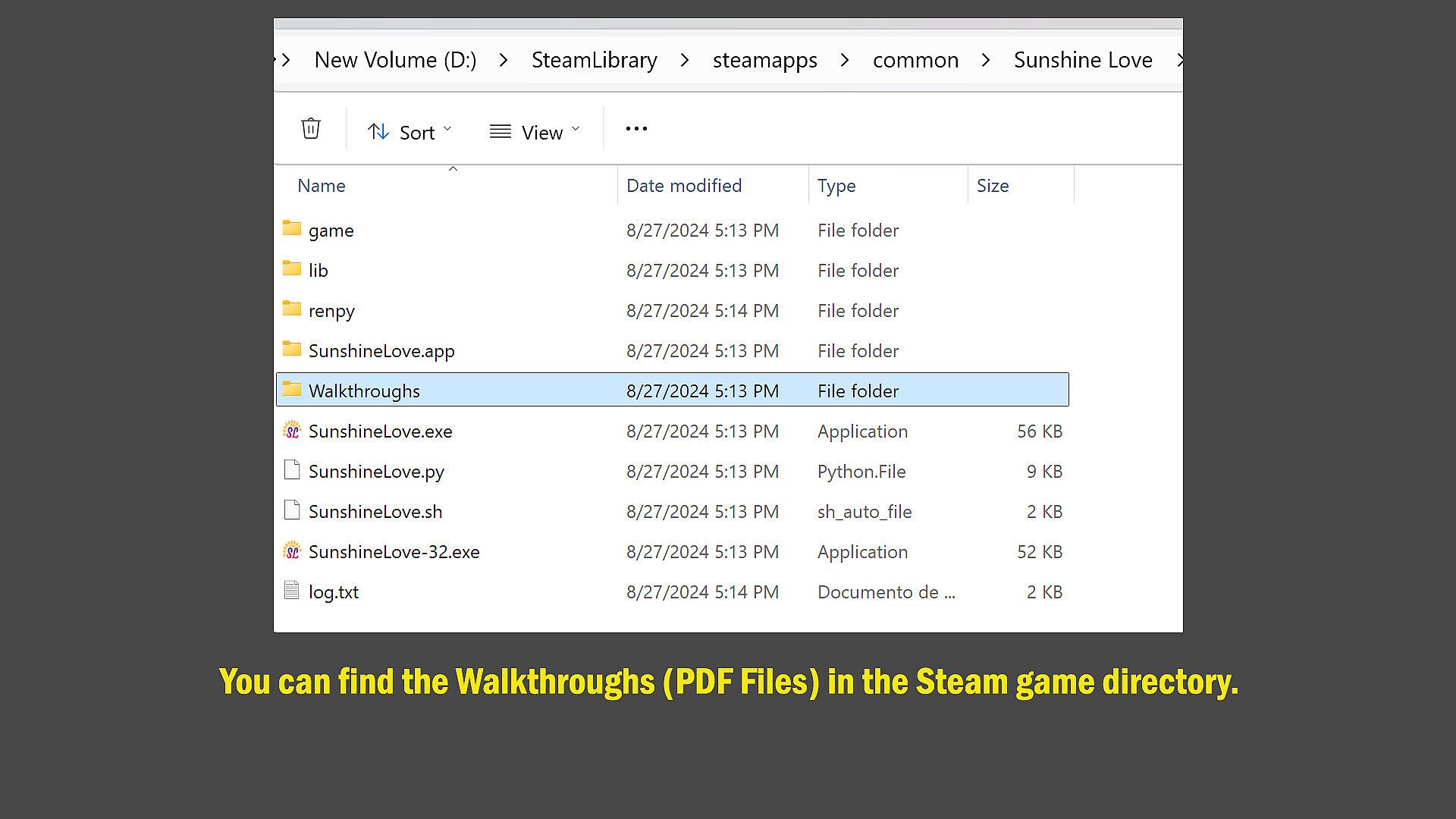Click the three-dot See more button
The width and height of the screenshot is (1456, 819).
click(636, 129)
